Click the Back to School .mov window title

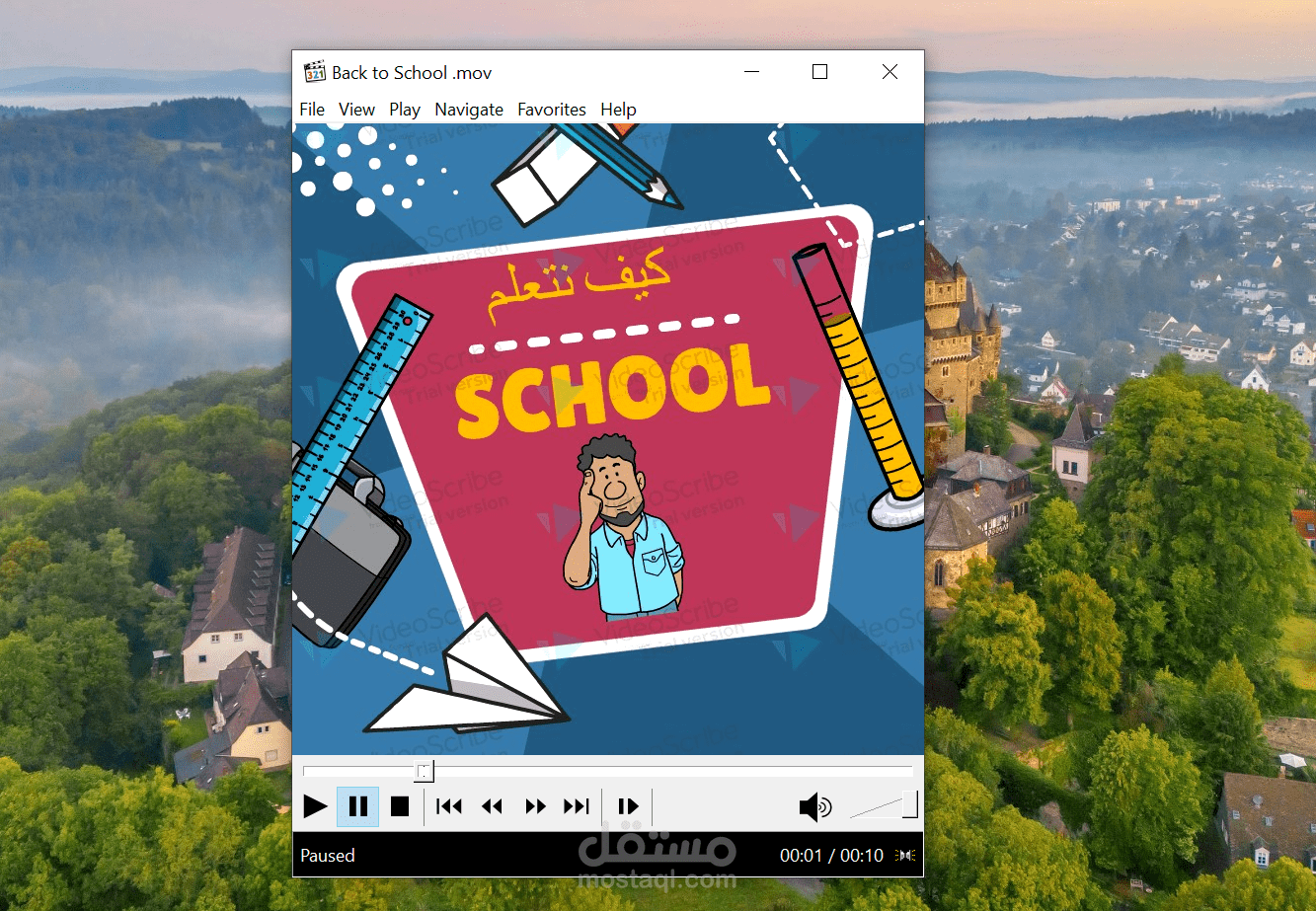[412, 73]
